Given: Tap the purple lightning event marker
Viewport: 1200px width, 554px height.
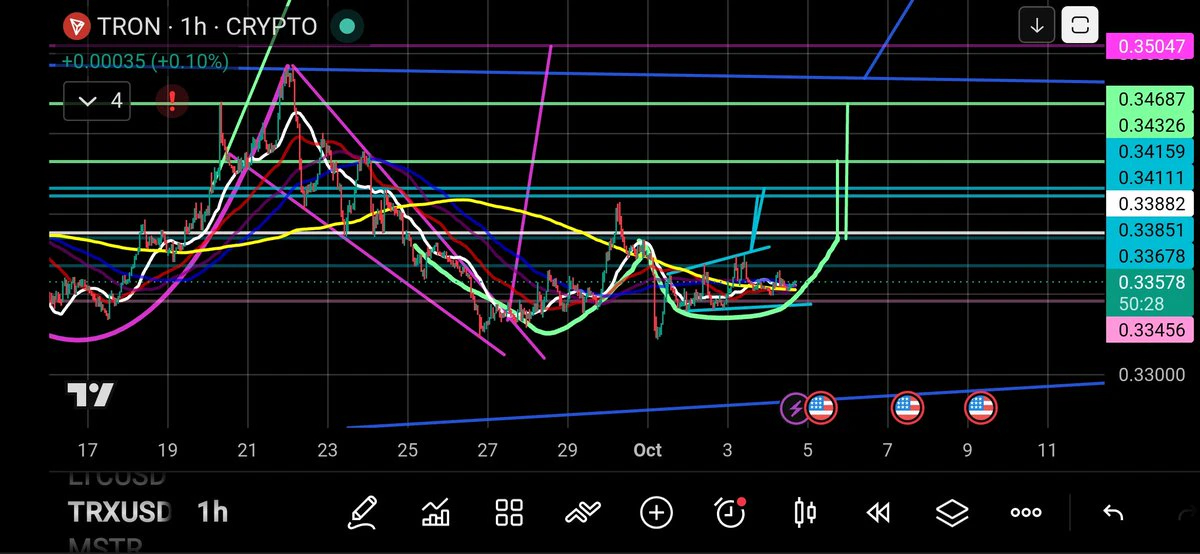Looking at the screenshot, I should pos(794,407).
